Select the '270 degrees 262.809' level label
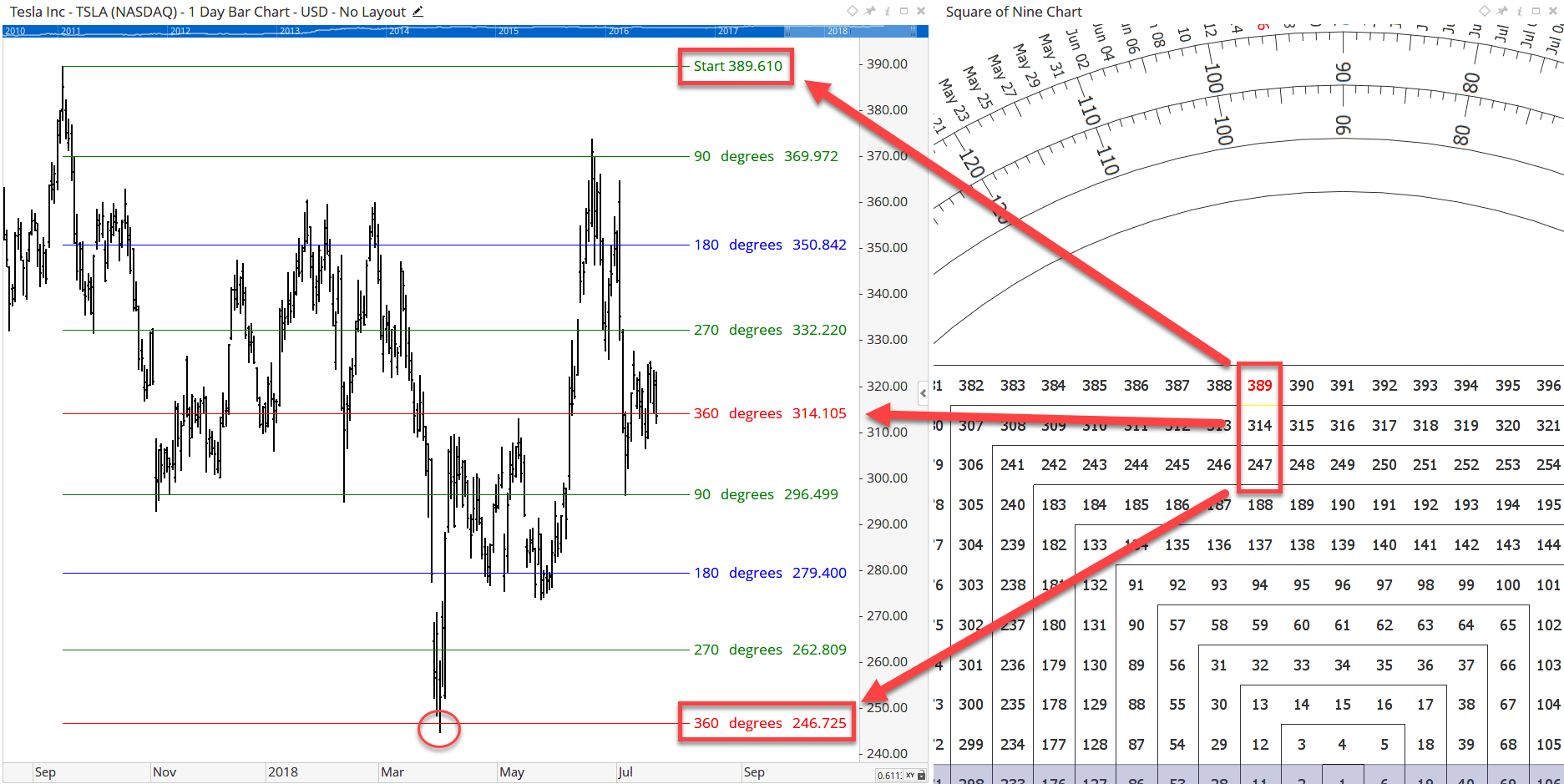Viewport: 1564px width, 784px height. (x=770, y=650)
